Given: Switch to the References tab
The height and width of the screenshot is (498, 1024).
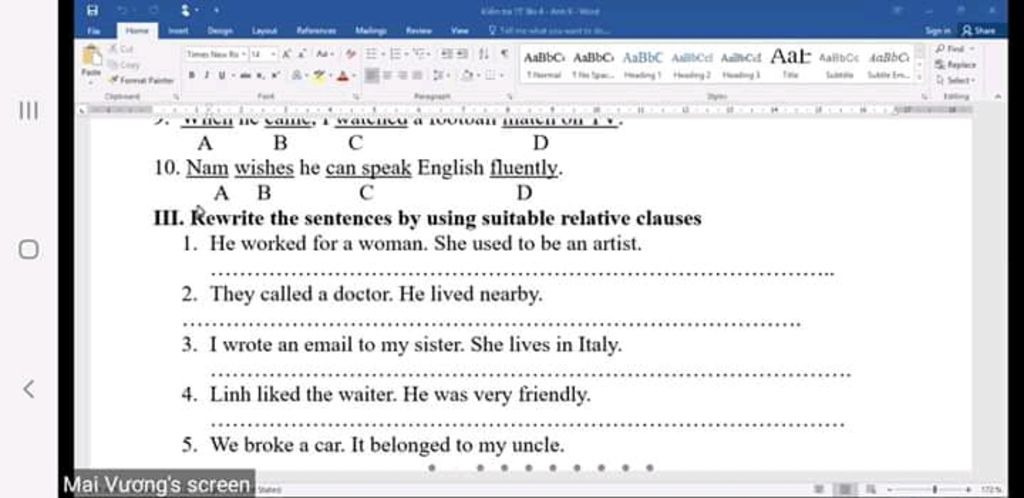Looking at the screenshot, I should pos(316,30).
